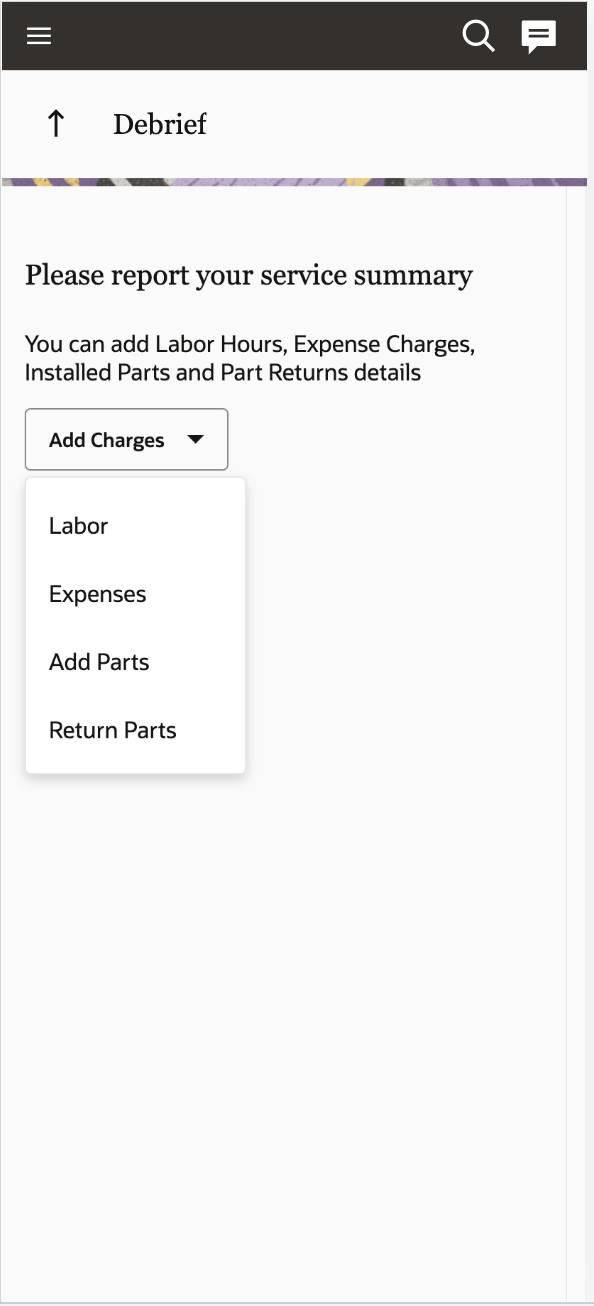
Task: Click the search magnifier icon
Action: pyautogui.click(x=479, y=37)
